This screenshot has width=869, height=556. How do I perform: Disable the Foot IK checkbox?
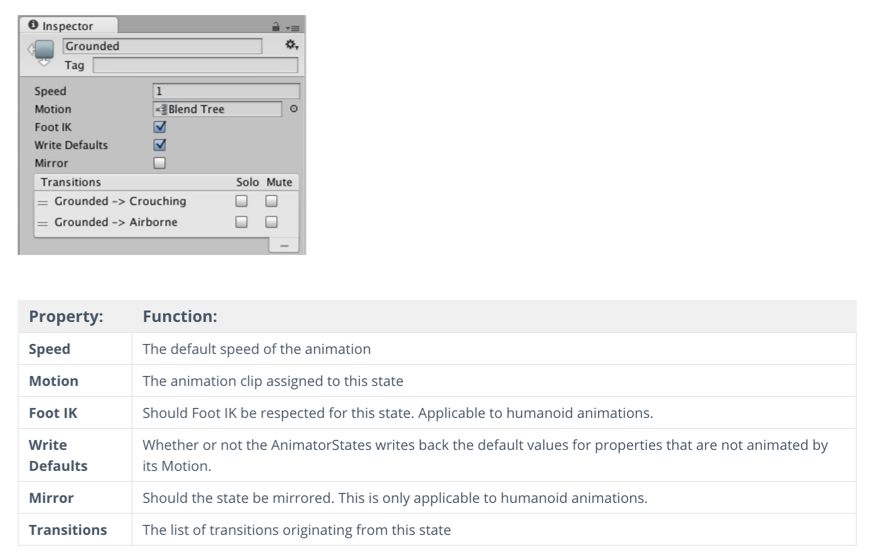[x=160, y=127]
